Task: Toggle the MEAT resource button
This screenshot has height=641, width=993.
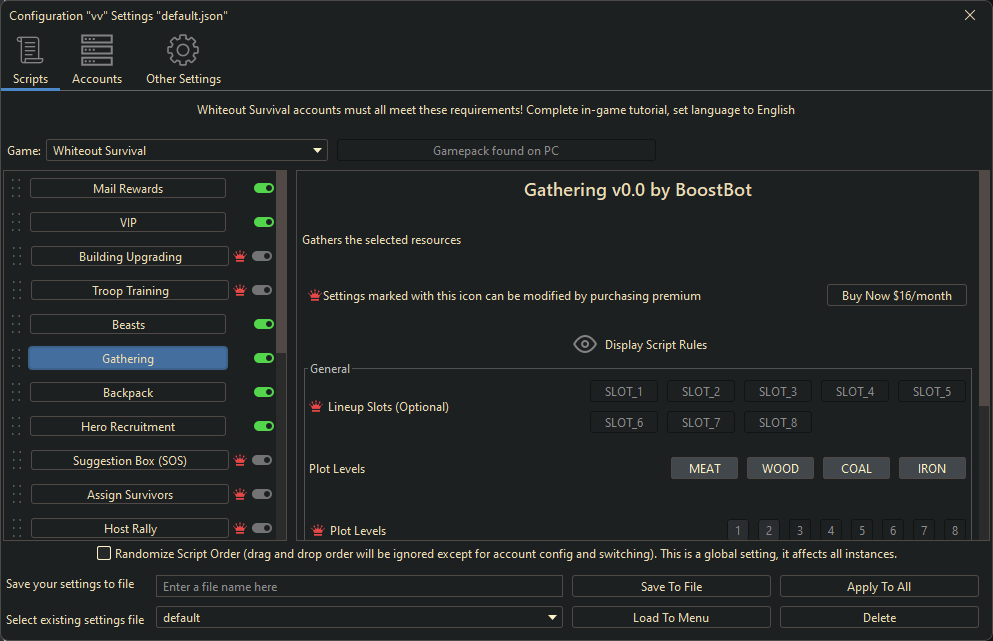Action: (704, 468)
